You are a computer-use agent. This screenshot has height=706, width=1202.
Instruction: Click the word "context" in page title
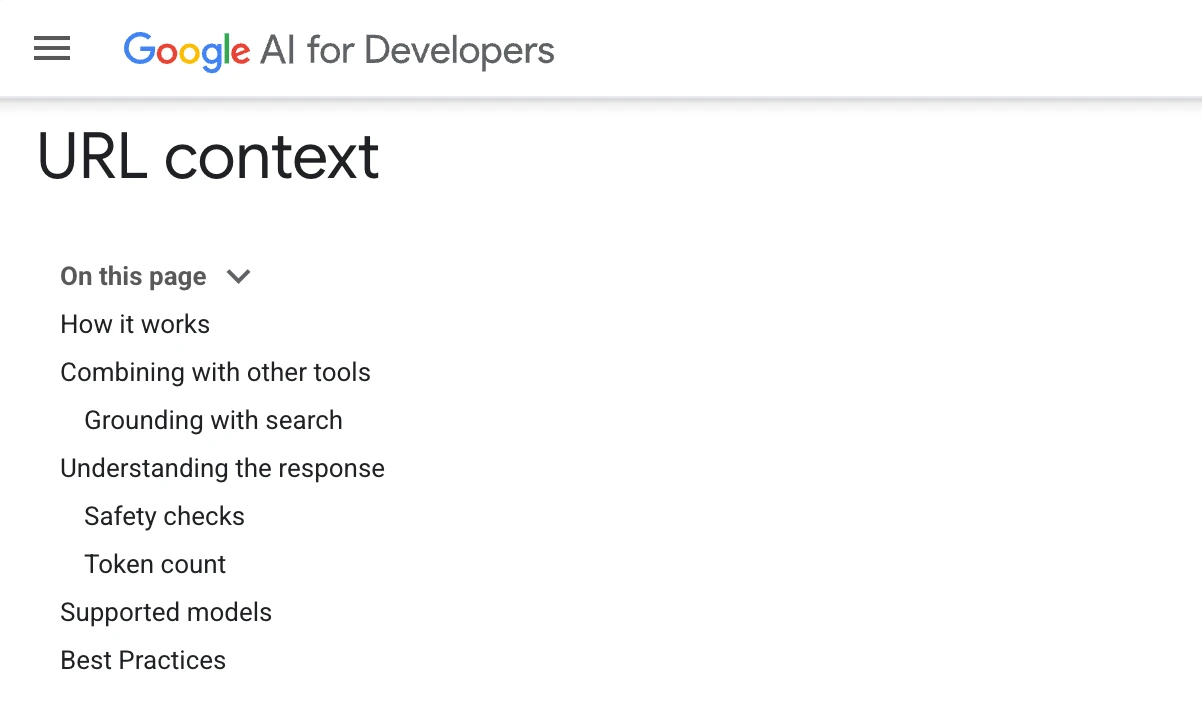click(272, 157)
